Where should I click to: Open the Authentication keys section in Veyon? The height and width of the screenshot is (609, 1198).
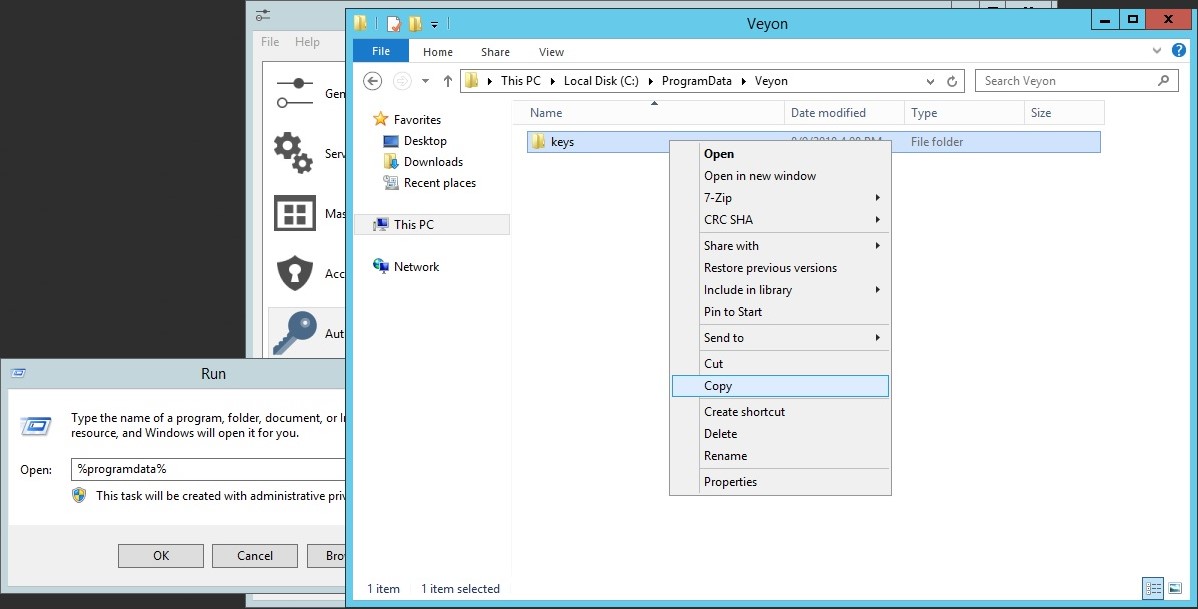295,333
